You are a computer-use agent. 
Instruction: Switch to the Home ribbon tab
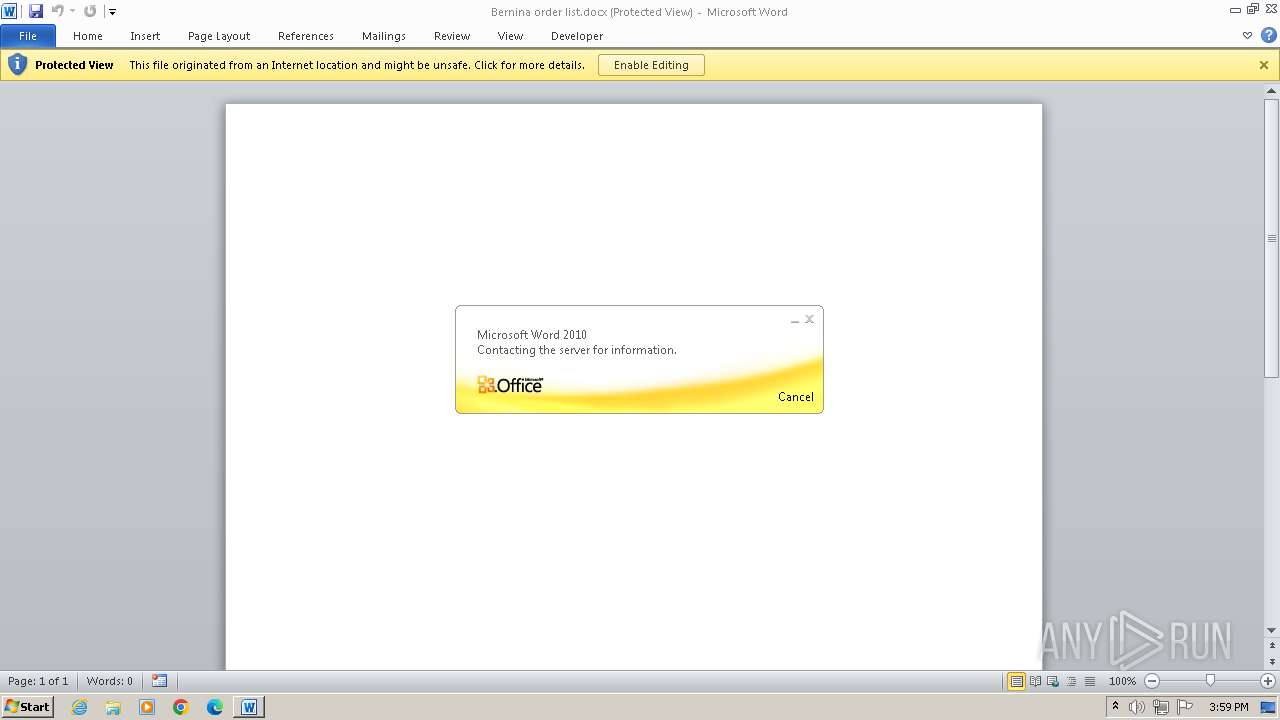pos(88,36)
